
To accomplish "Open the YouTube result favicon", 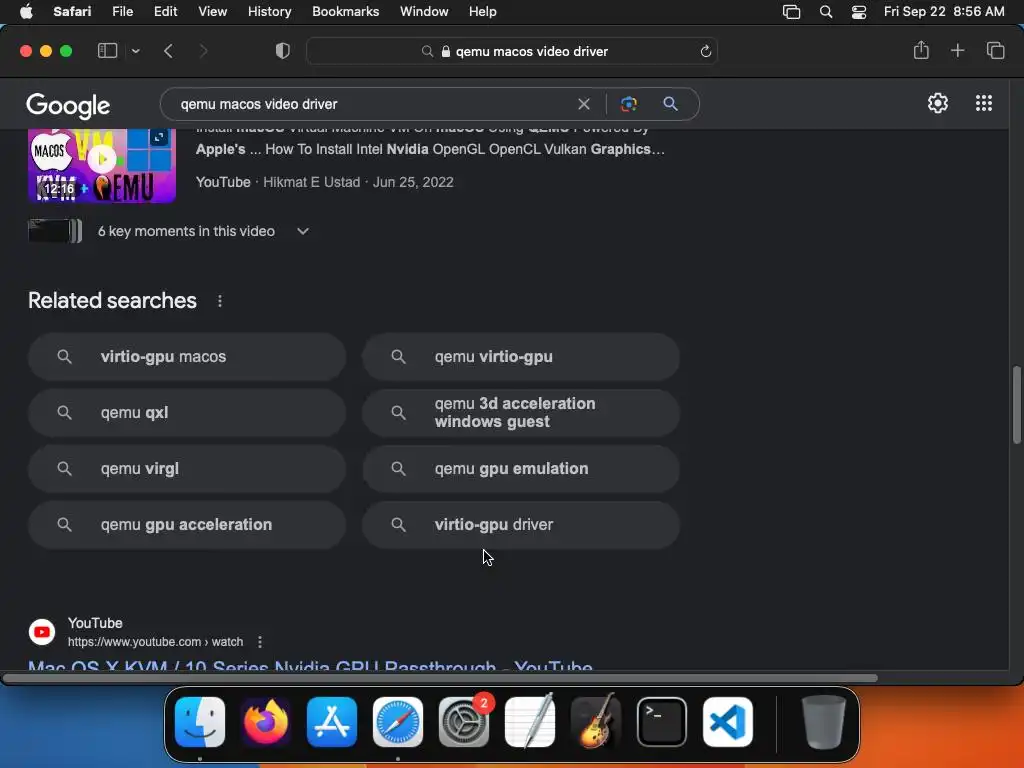I will [42, 632].
